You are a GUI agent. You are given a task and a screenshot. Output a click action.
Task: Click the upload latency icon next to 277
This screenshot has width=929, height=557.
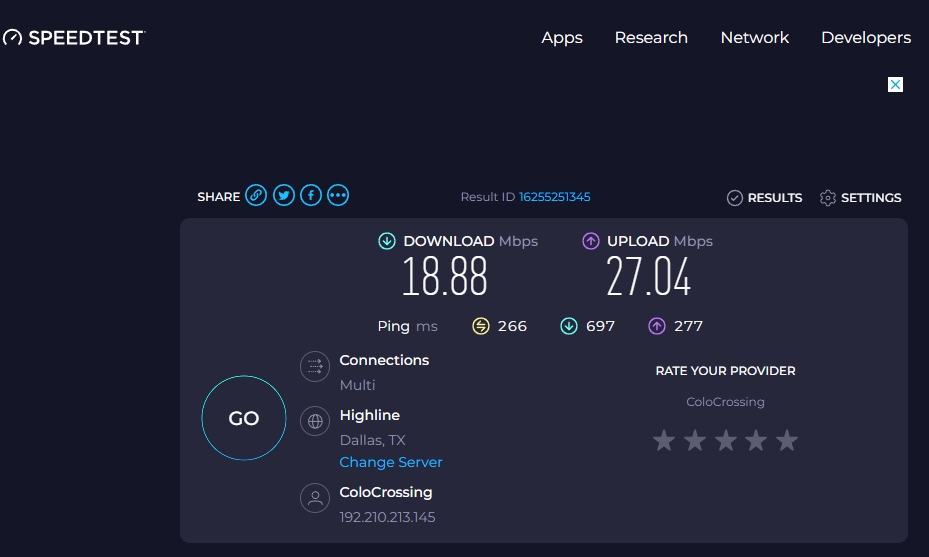(657, 326)
